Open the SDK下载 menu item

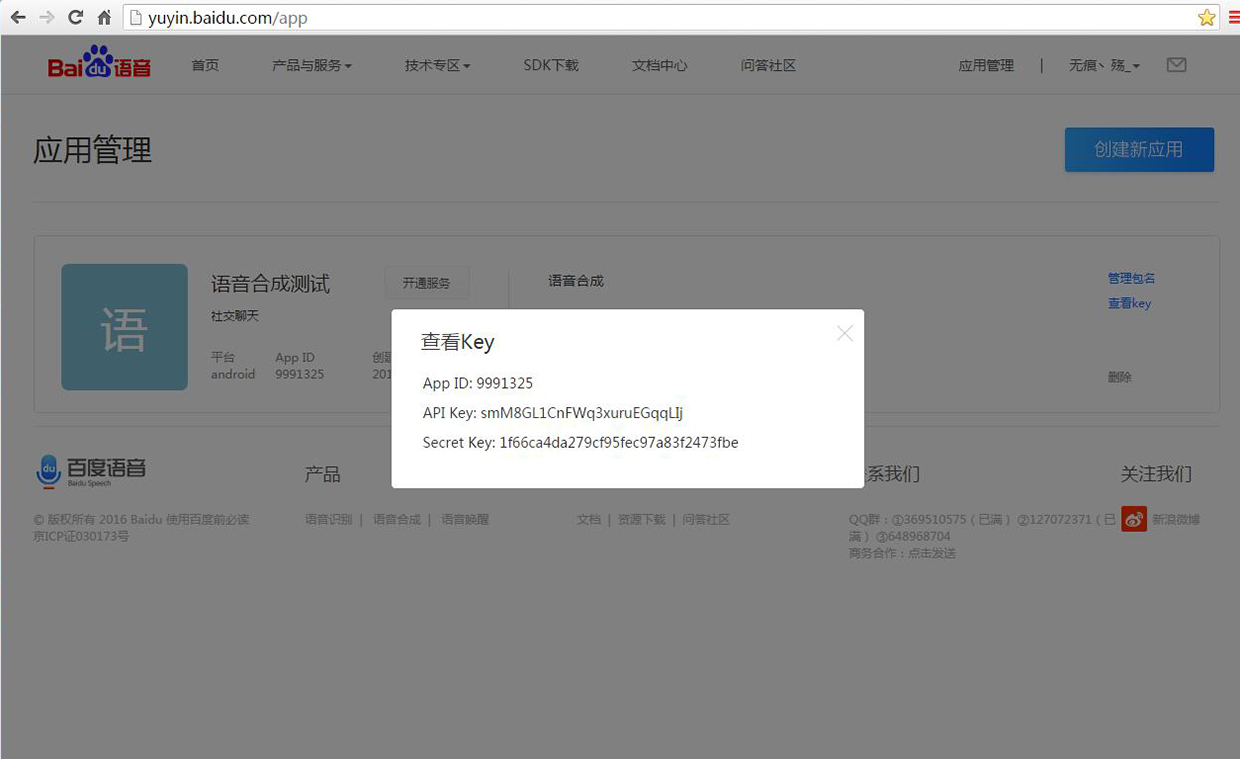tap(551, 65)
